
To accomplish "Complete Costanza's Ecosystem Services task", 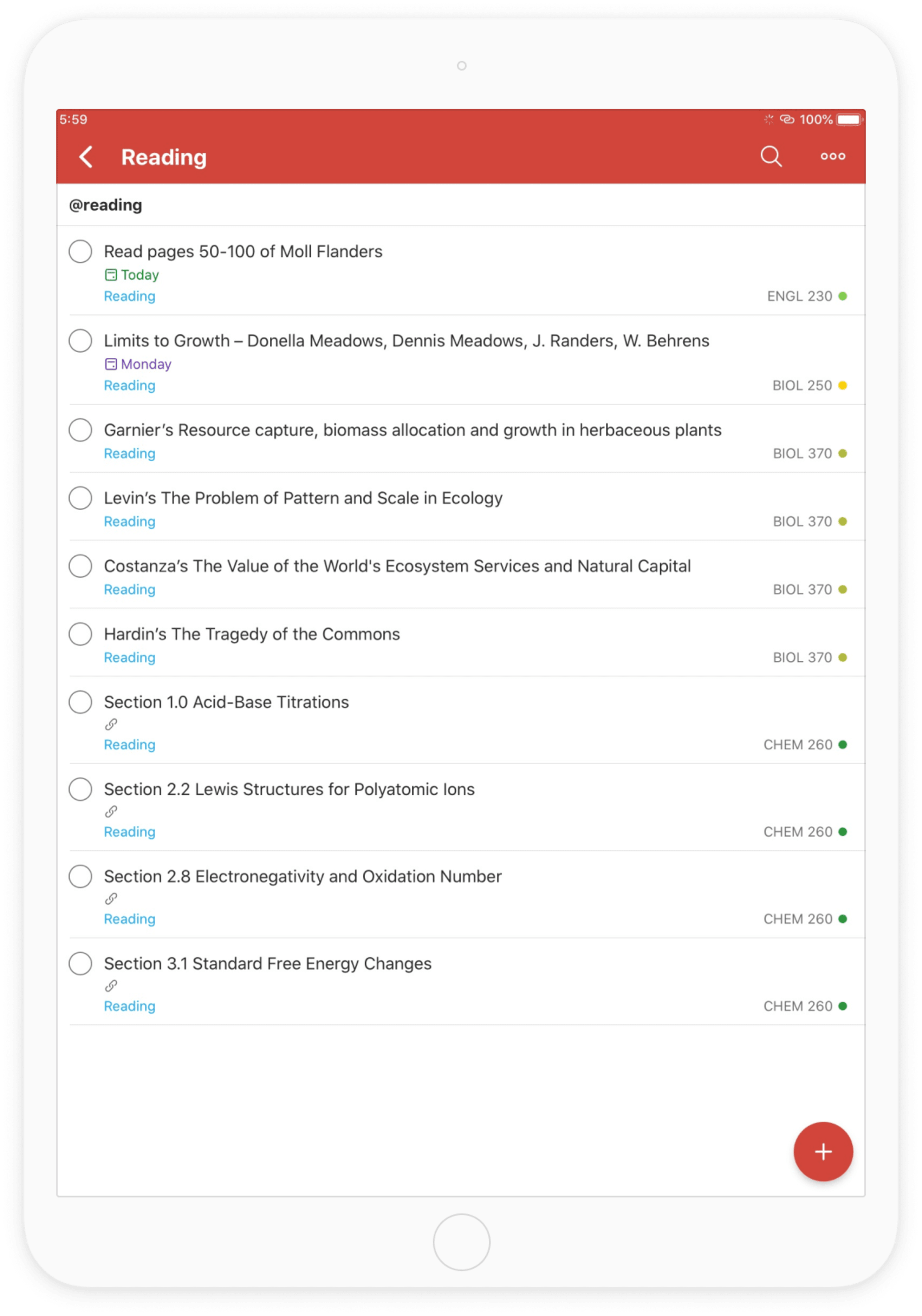I will click(x=80, y=566).
